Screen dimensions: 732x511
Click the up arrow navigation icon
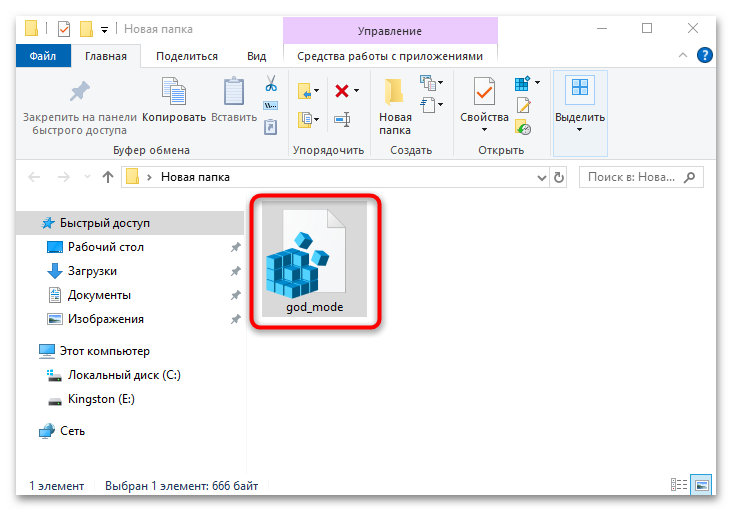click(108, 177)
